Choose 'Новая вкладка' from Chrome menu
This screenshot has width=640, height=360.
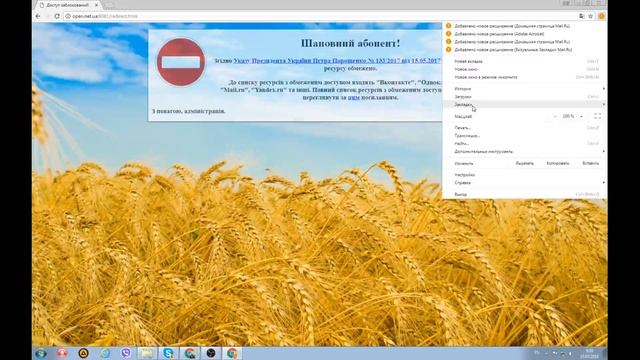click(x=524, y=61)
